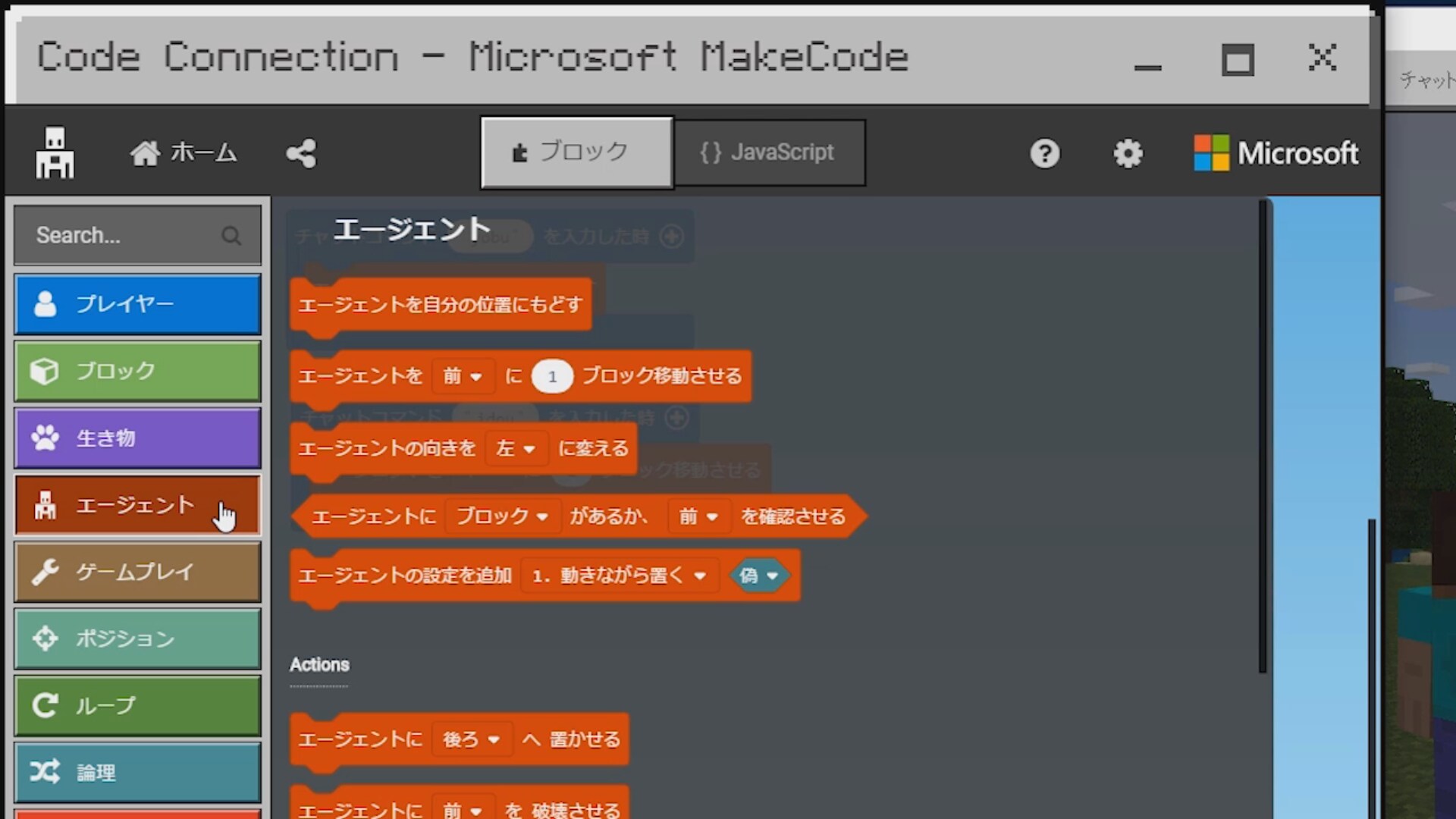The width and height of the screenshot is (1456, 819).
Task: Open the ポジション category
Action: pyautogui.click(x=137, y=639)
